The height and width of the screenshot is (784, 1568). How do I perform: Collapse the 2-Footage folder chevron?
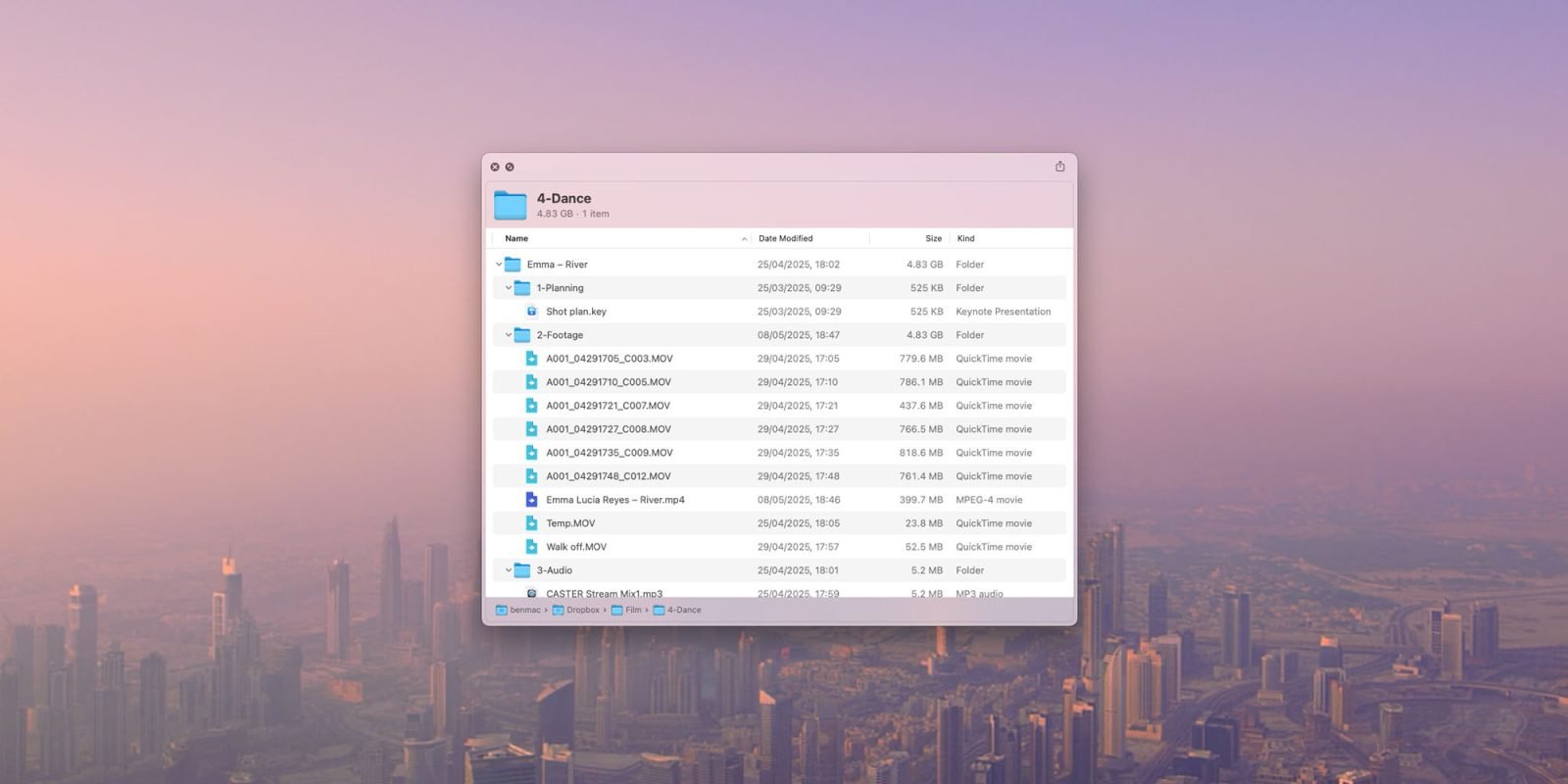pos(509,335)
